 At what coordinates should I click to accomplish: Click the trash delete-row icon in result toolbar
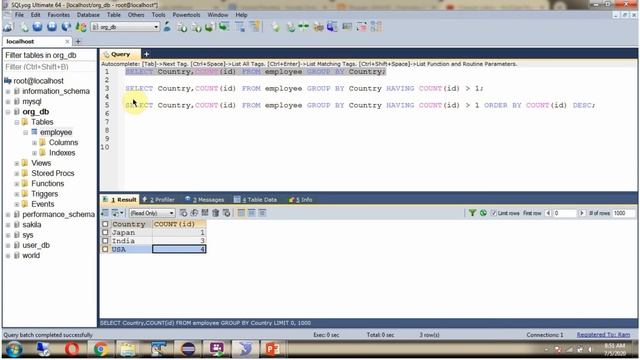point(216,213)
